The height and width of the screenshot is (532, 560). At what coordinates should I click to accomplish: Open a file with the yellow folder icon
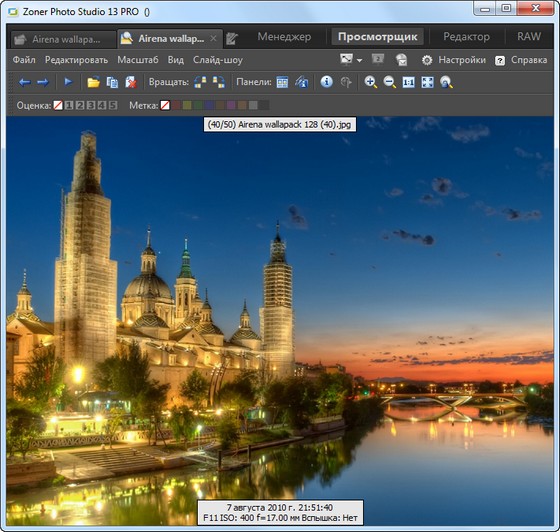(x=93, y=82)
